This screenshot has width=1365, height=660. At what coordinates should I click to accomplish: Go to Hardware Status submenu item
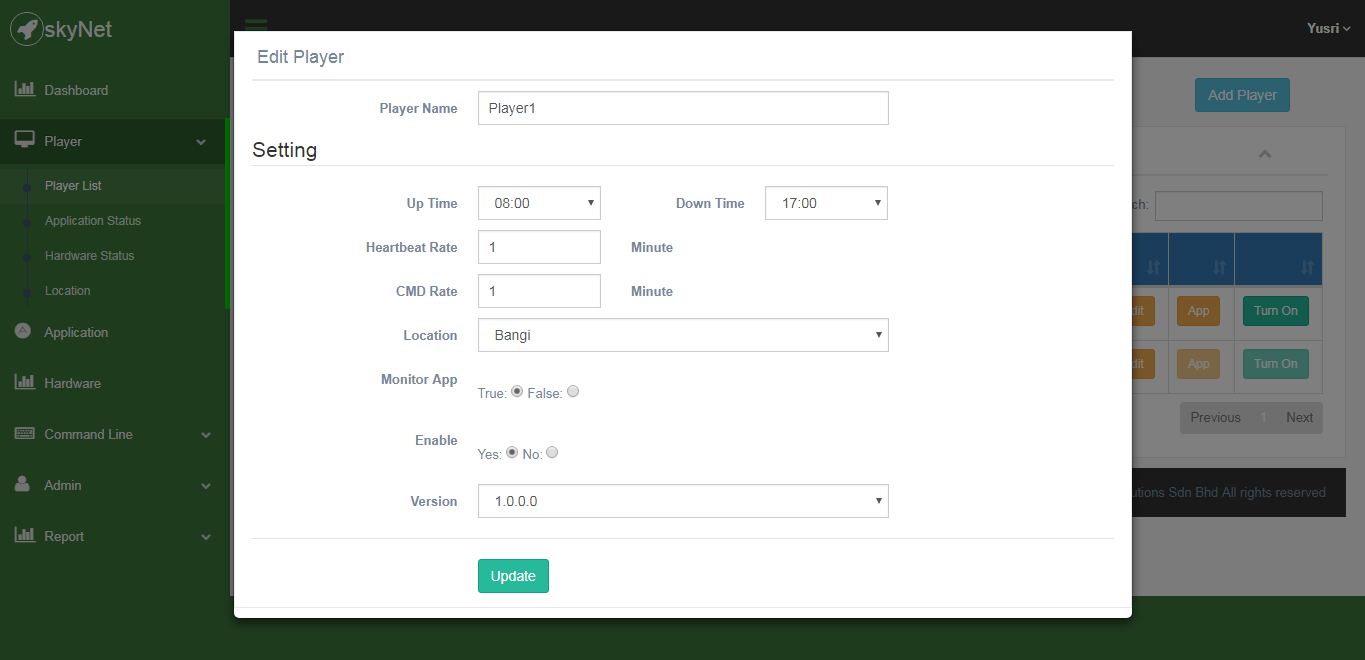(x=89, y=256)
